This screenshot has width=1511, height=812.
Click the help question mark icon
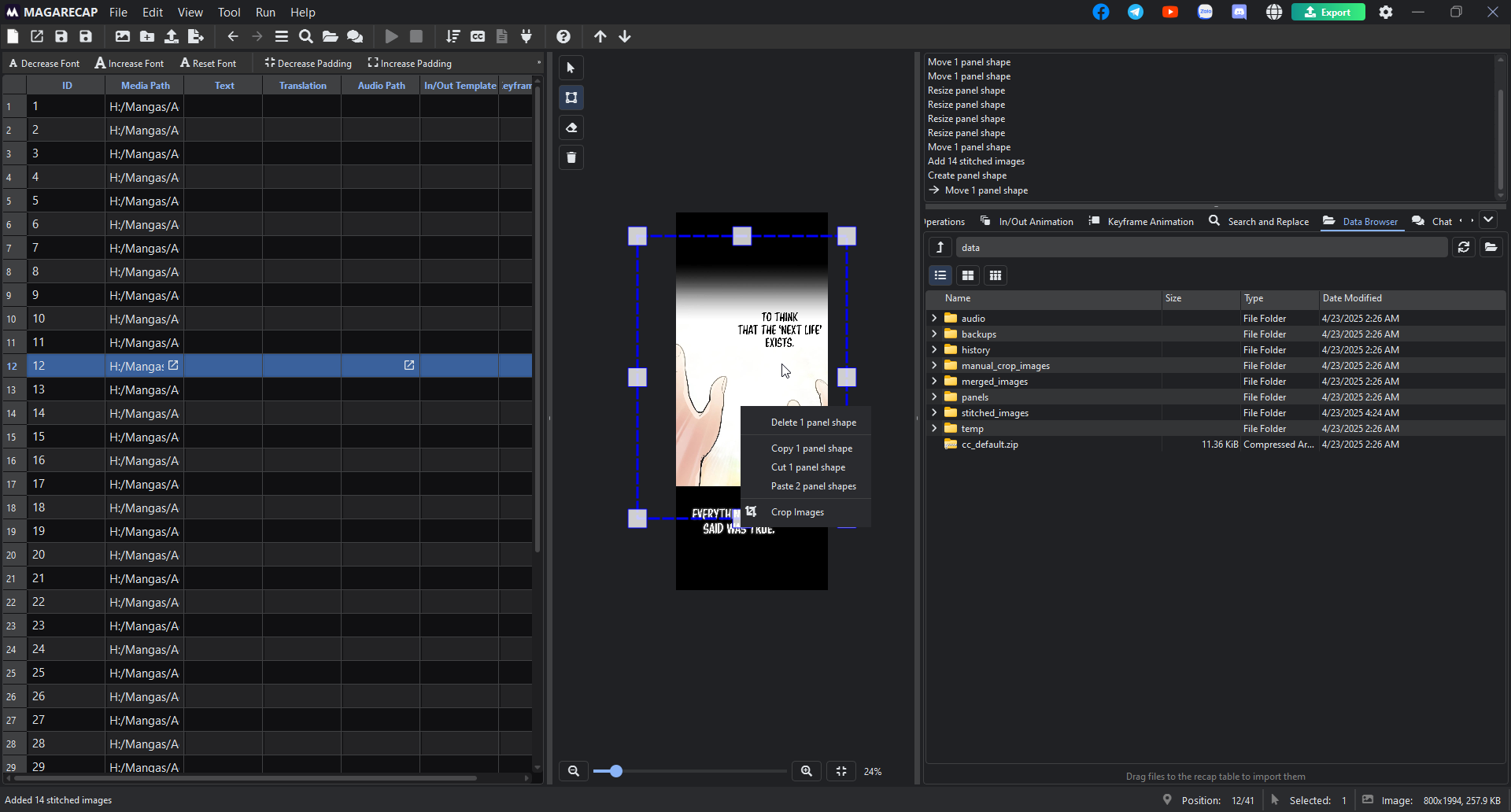point(563,36)
